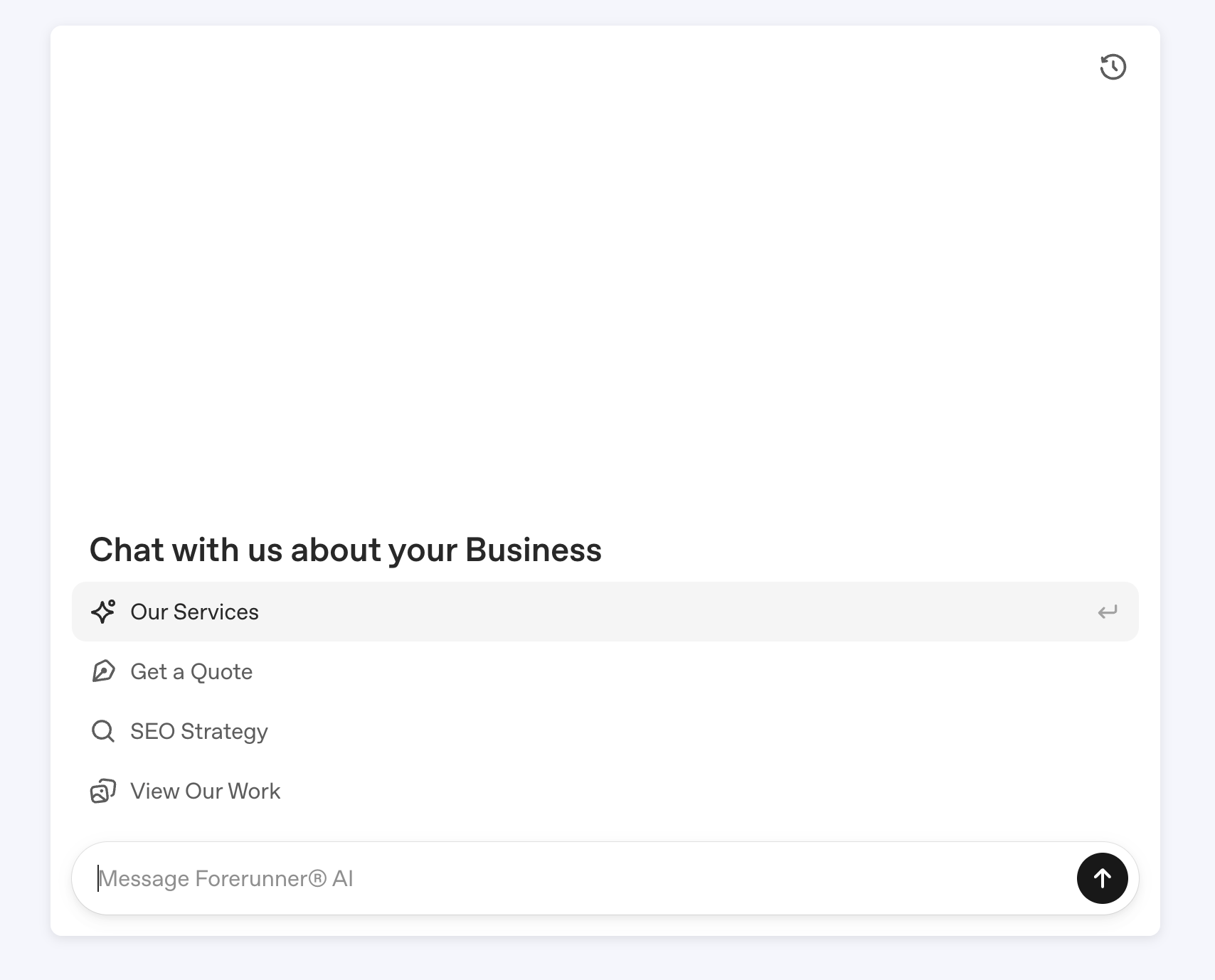Viewport: 1215px width, 980px height.
Task: Click the empty conversation area above the heading
Action: pos(605,284)
